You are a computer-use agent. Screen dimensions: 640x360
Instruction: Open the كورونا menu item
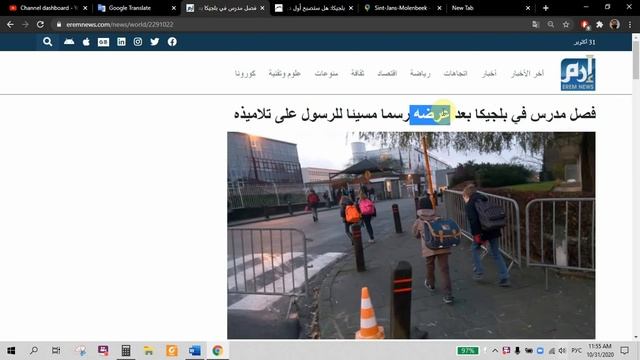[x=245, y=73]
